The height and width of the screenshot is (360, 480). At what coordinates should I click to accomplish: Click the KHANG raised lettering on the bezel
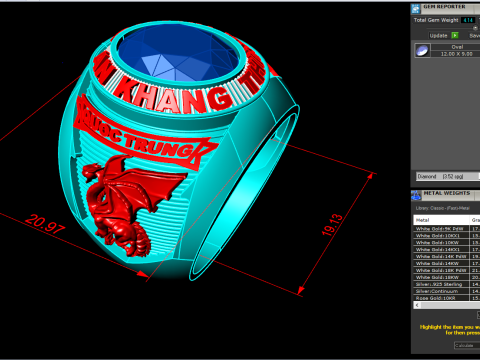point(175,98)
